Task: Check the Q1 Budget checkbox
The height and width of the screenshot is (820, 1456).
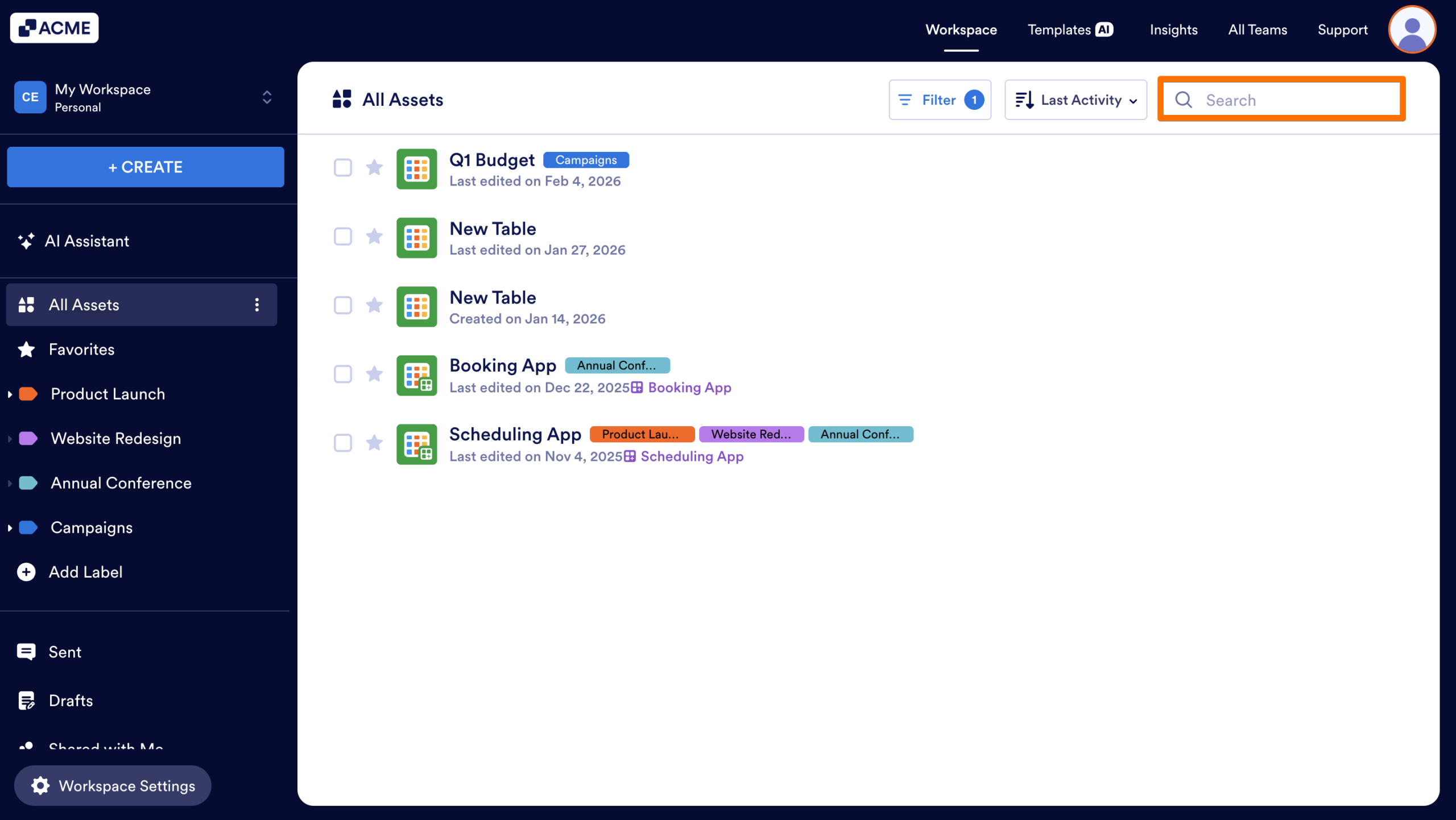Action: pos(342,167)
